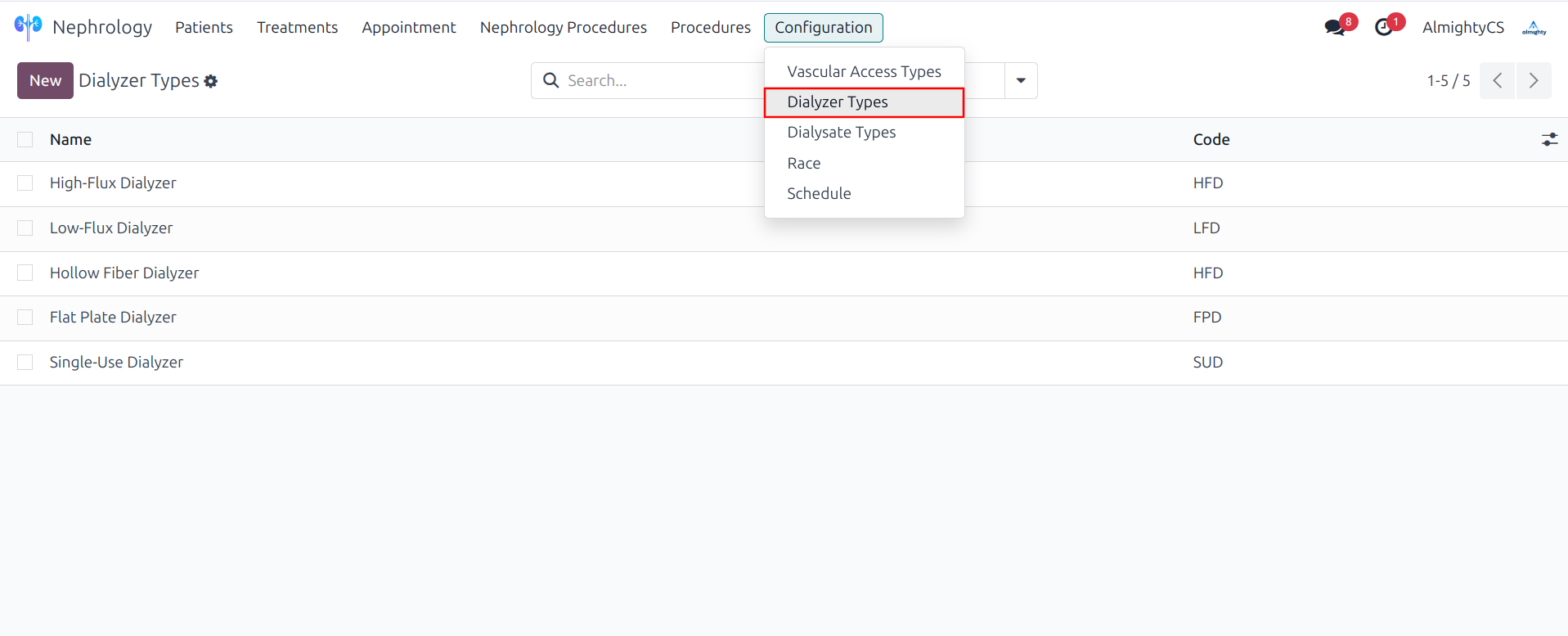Go to the previous page arrow
Screen dimensions: 1568x636
pos(1497,80)
